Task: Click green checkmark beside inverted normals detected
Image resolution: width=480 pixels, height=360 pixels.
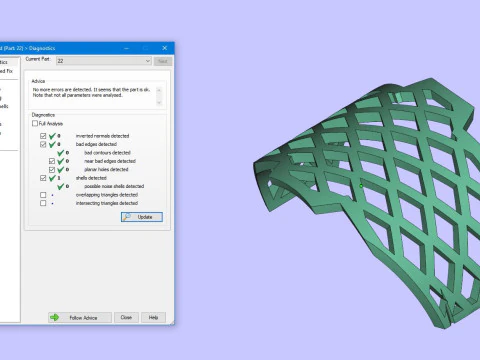Action: 52,136
